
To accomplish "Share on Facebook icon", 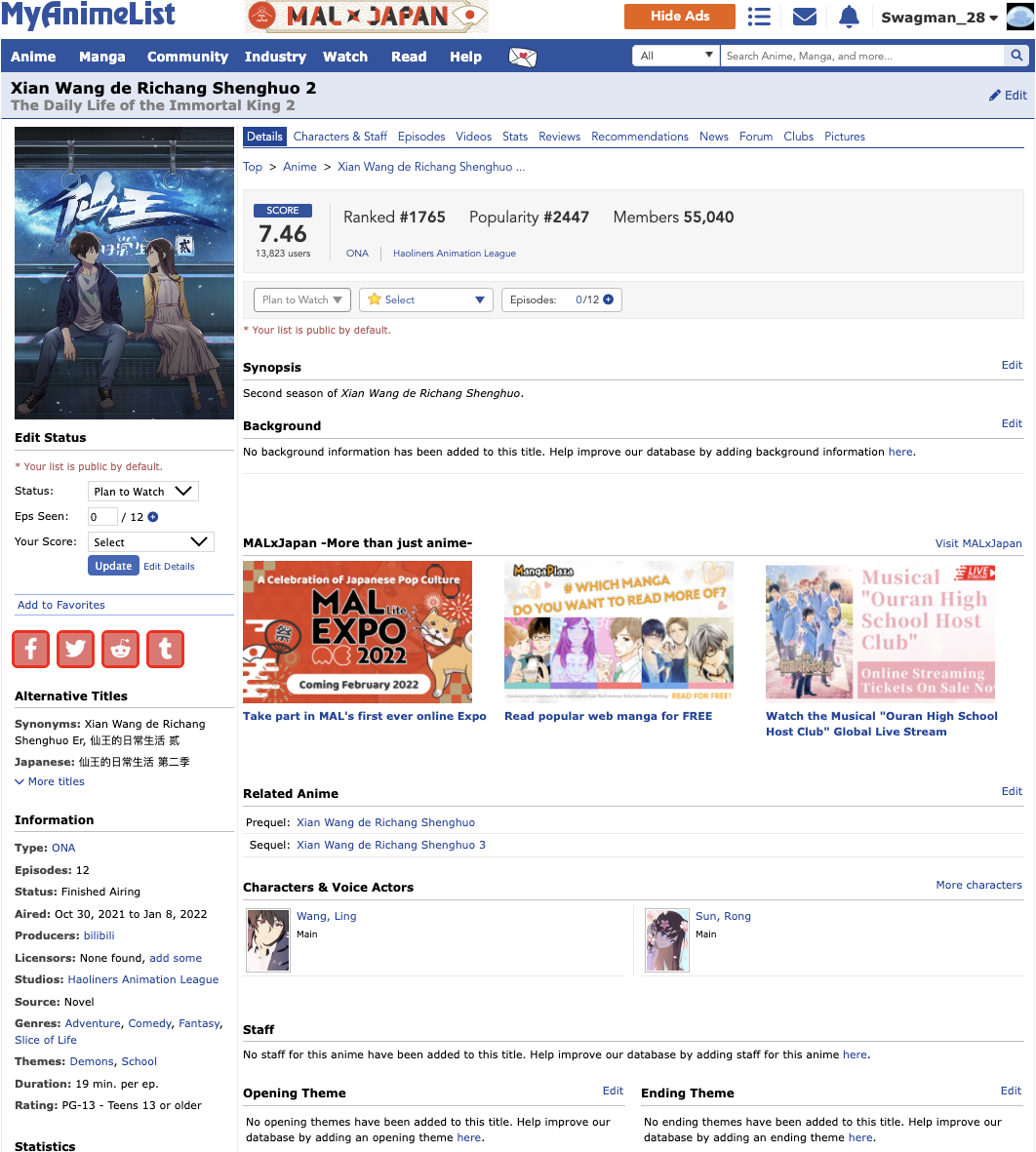I will [31, 649].
